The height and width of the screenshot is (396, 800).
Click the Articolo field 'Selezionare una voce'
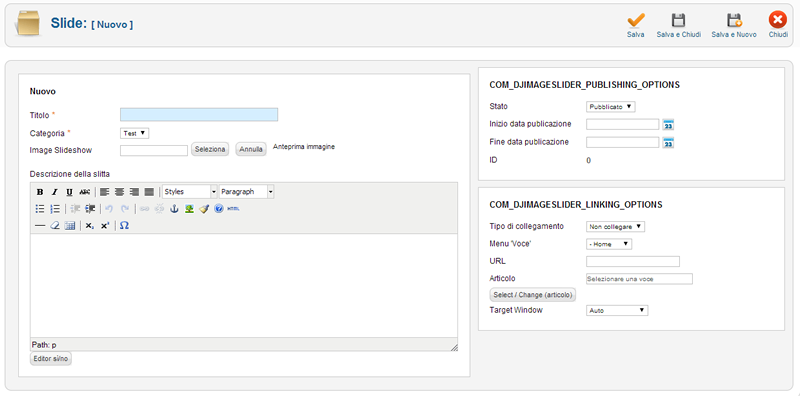tap(639, 279)
